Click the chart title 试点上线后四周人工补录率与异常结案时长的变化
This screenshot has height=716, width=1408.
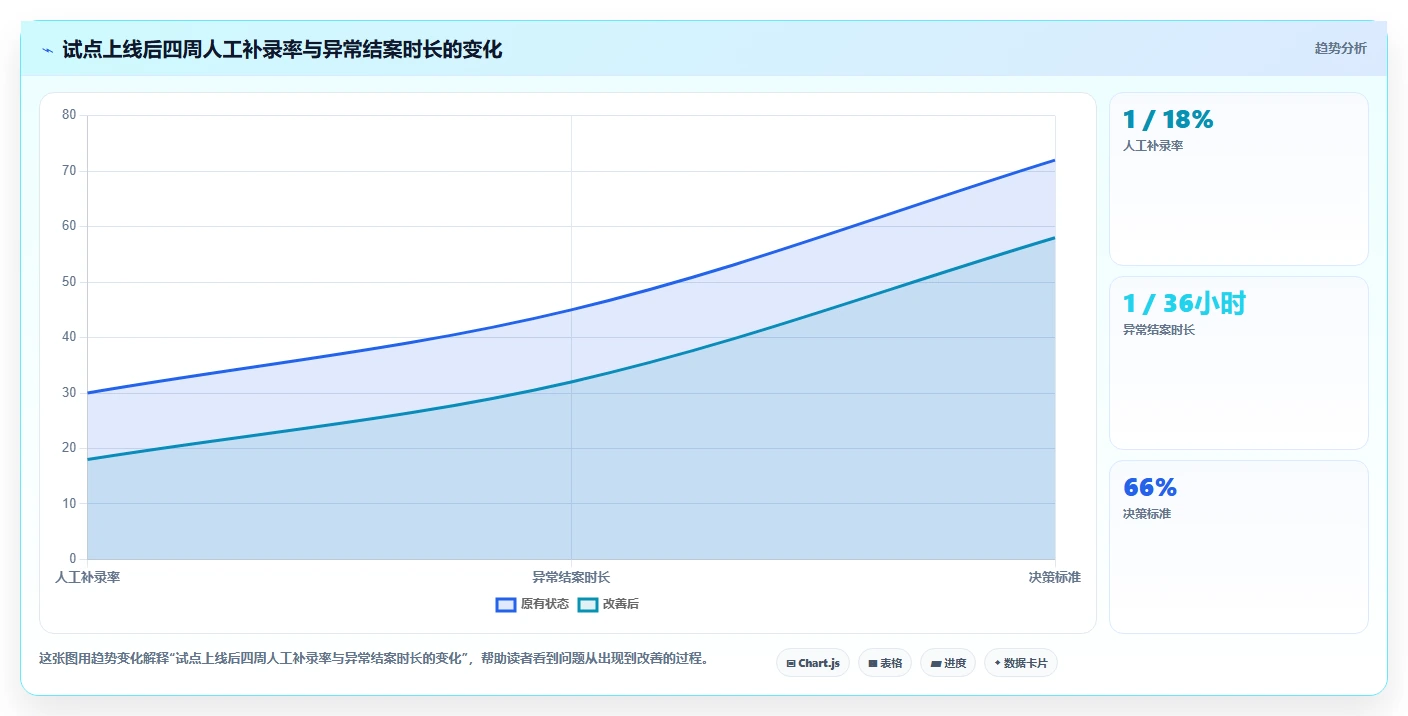(282, 49)
